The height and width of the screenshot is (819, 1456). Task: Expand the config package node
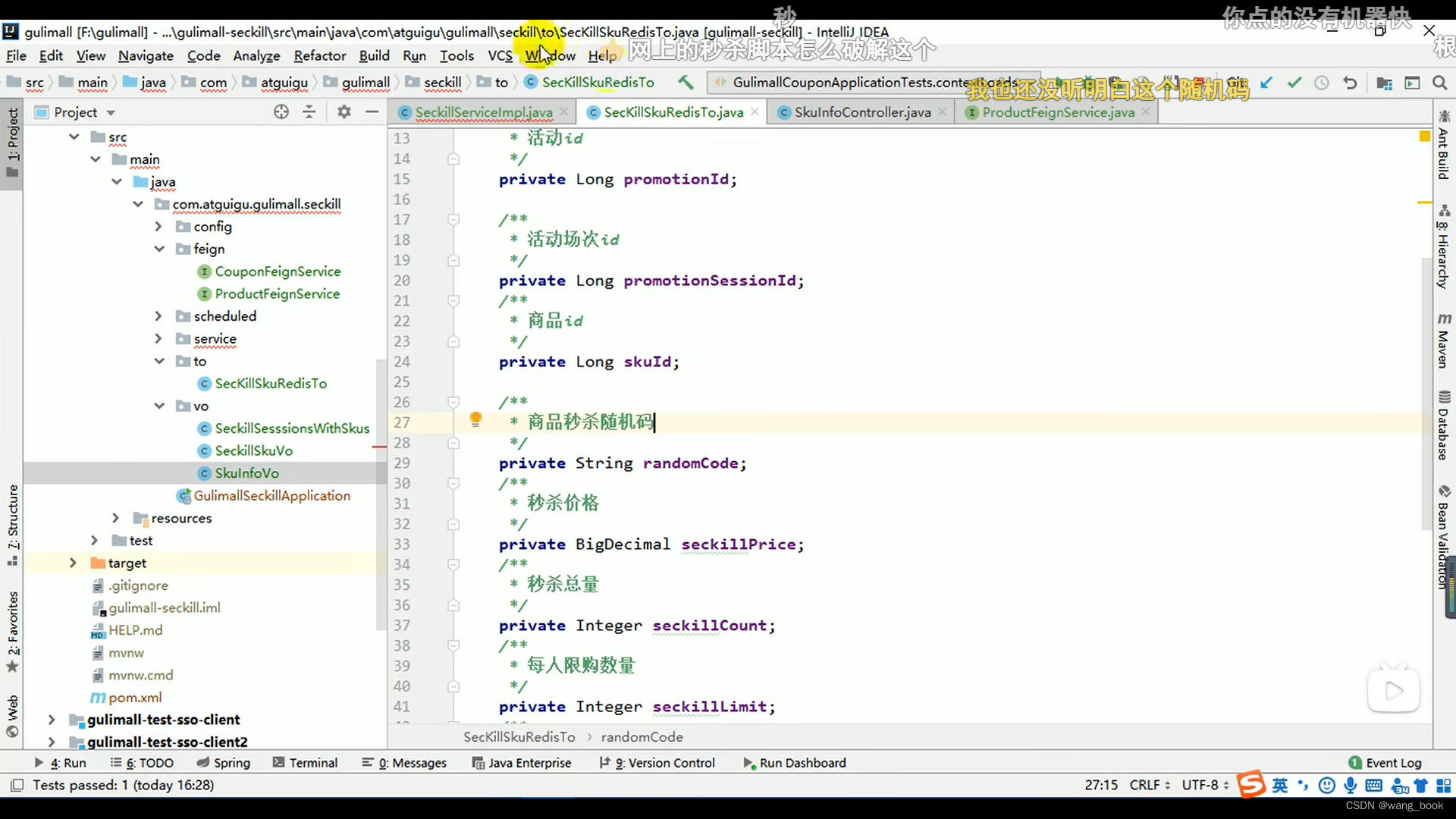click(158, 226)
